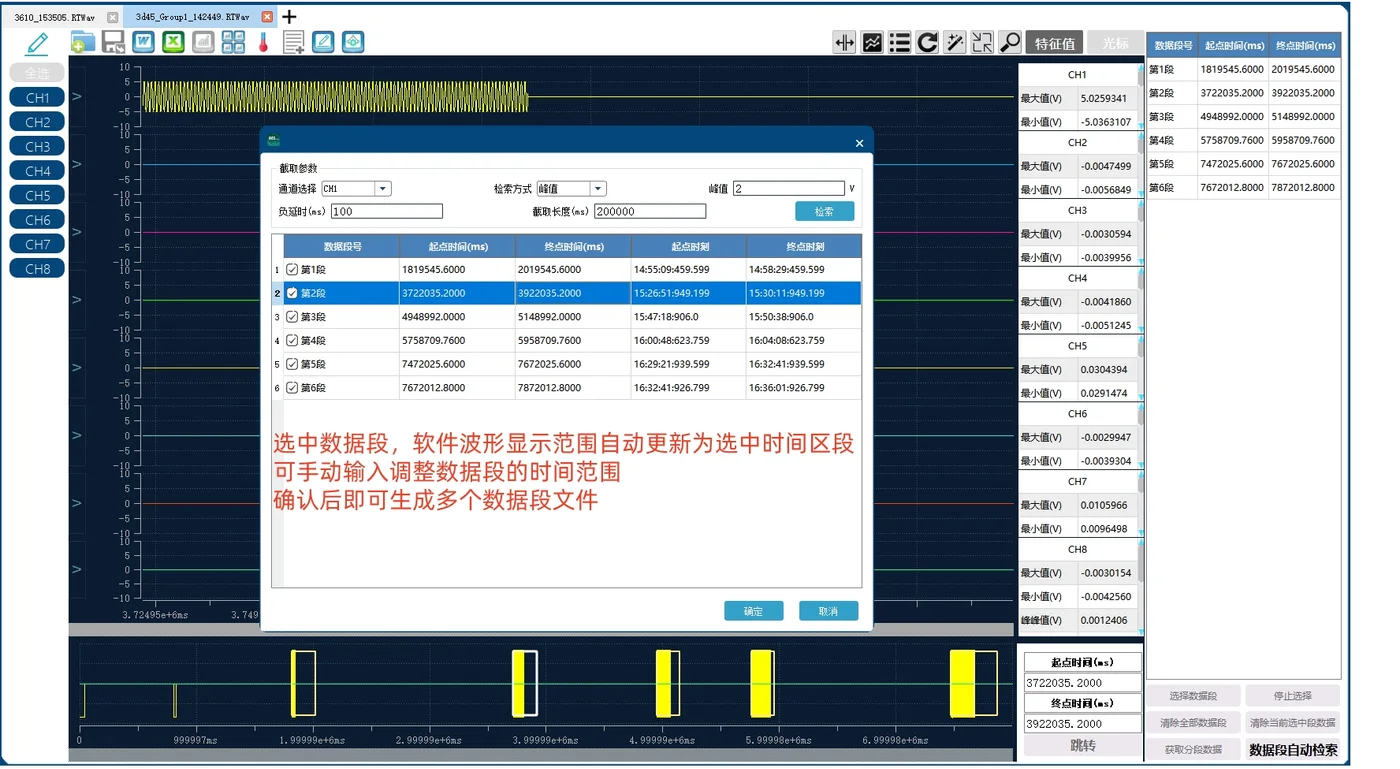Click the 清除全部数据段 button

1193,722
